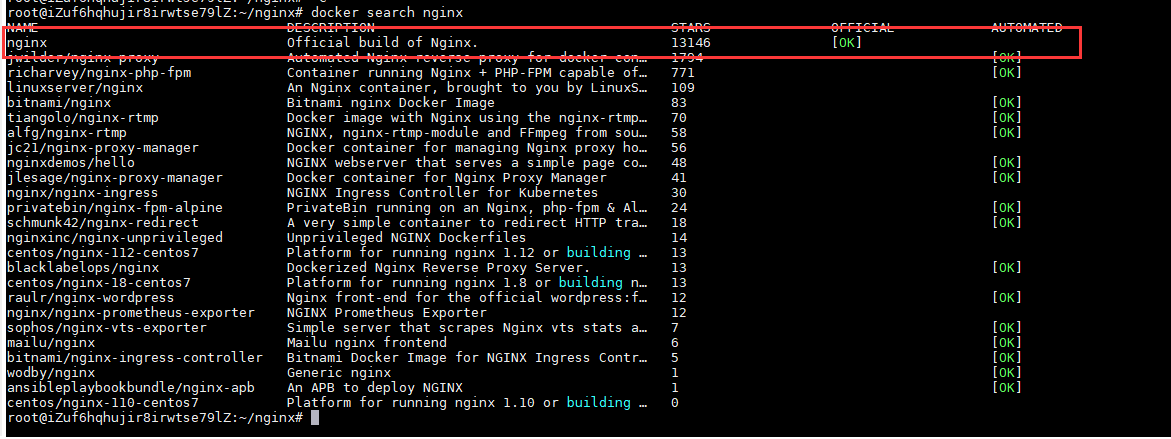Click the 'Mailu nginx frontend' description
1171x439 pixels.
367,341
